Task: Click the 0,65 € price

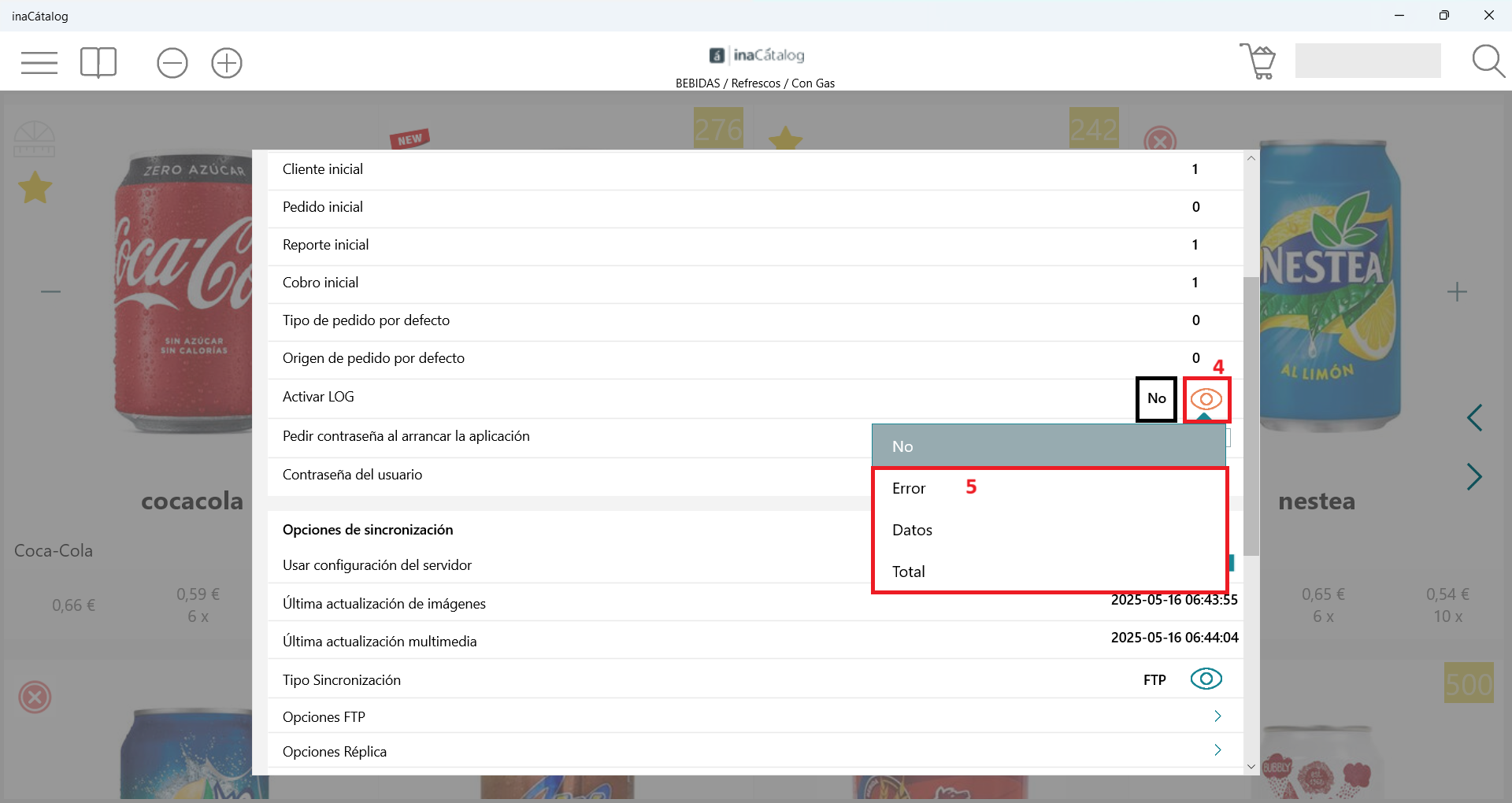Action: click(1323, 594)
